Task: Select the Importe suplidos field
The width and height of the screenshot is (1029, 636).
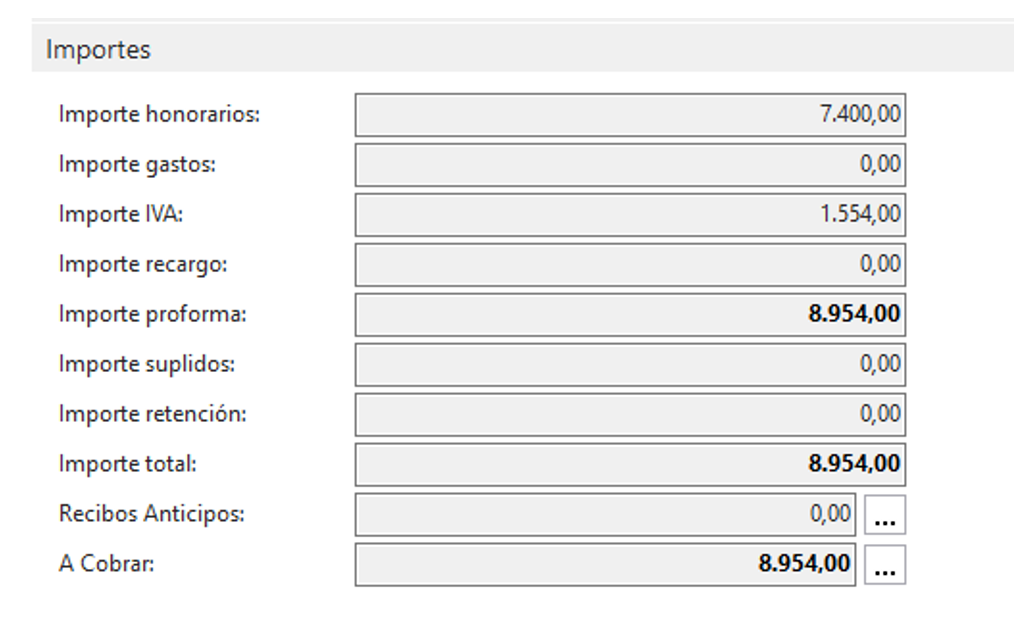Action: pyautogui.click(x=630, y=365)
